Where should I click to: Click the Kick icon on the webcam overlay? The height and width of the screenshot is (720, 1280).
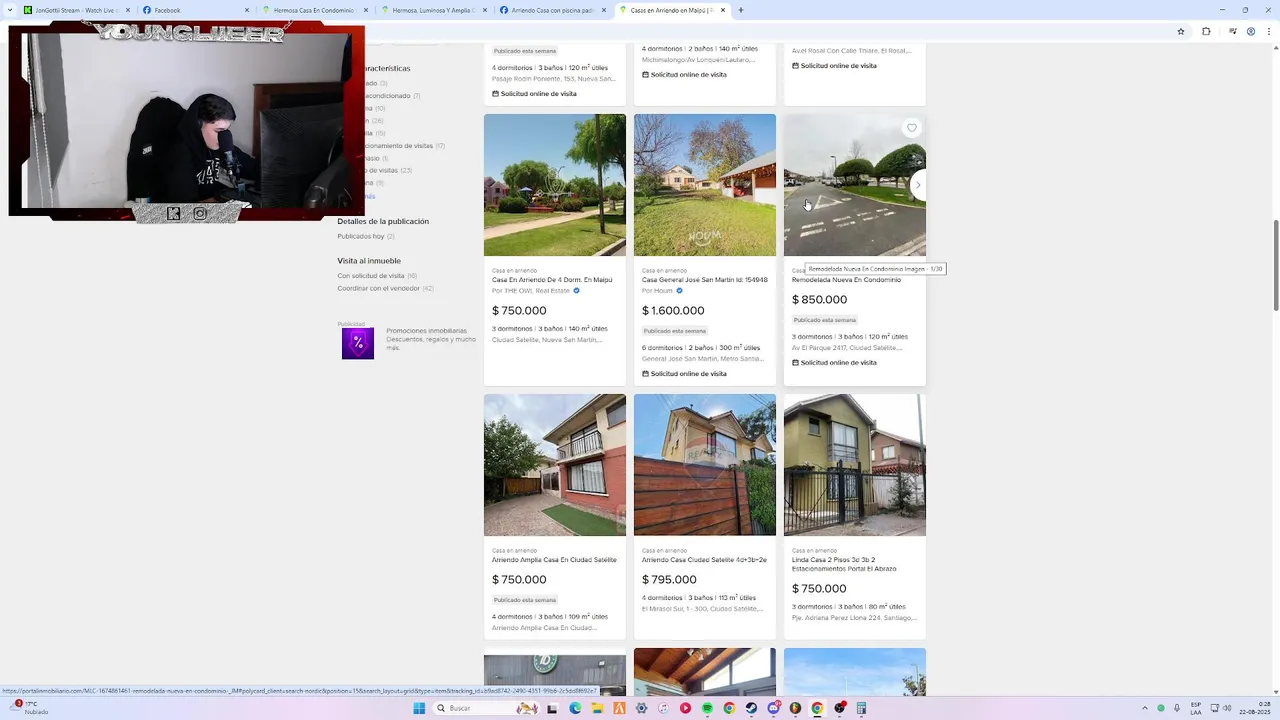click(x=174, y=213)
